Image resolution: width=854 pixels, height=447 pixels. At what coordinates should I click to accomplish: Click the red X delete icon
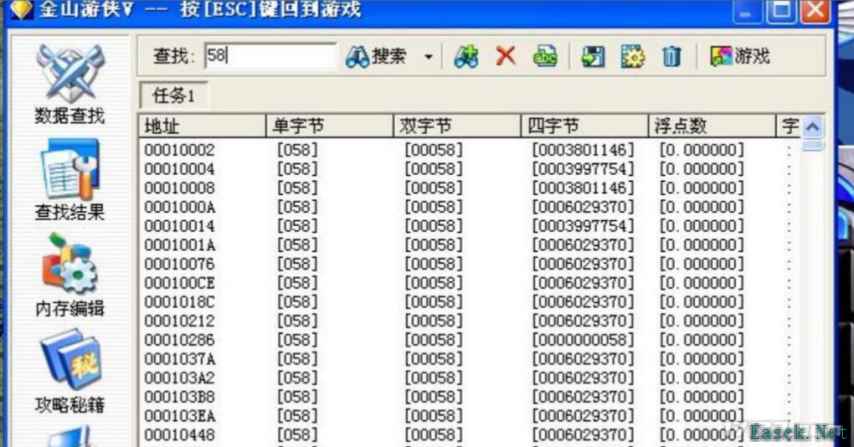click(506, 56)
